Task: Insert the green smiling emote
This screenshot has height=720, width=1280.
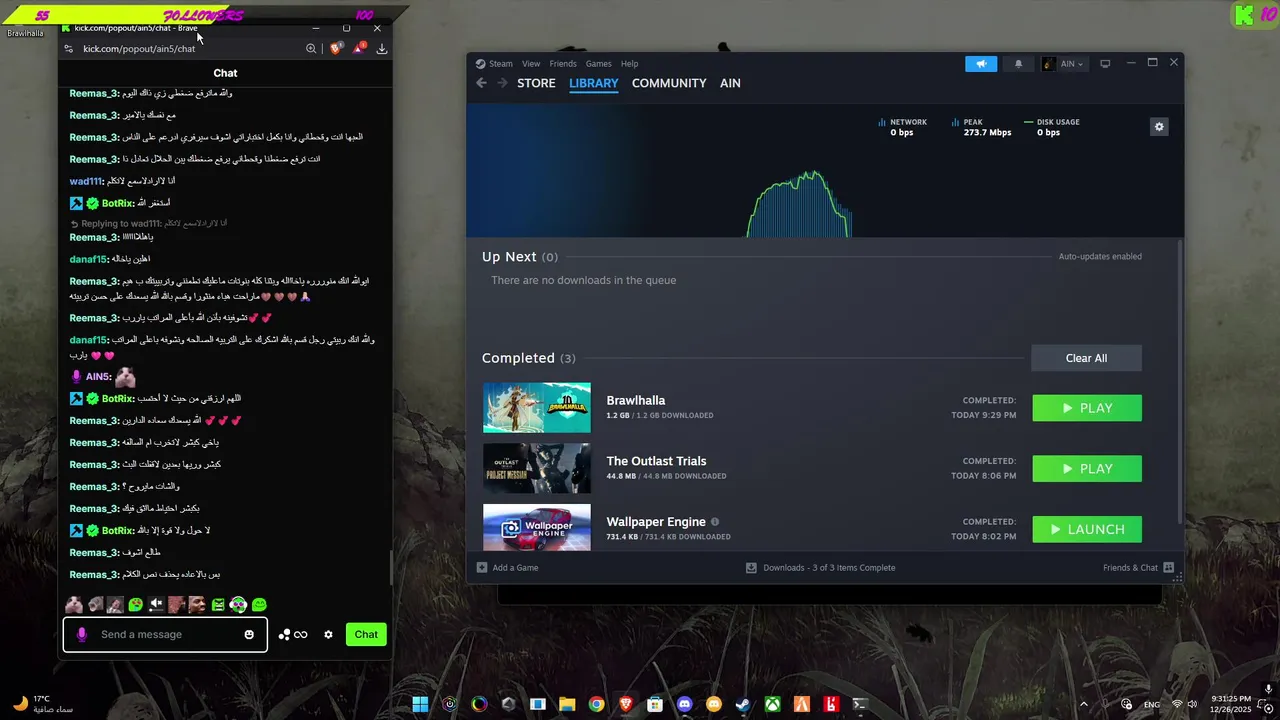Action: click(259, 604)
